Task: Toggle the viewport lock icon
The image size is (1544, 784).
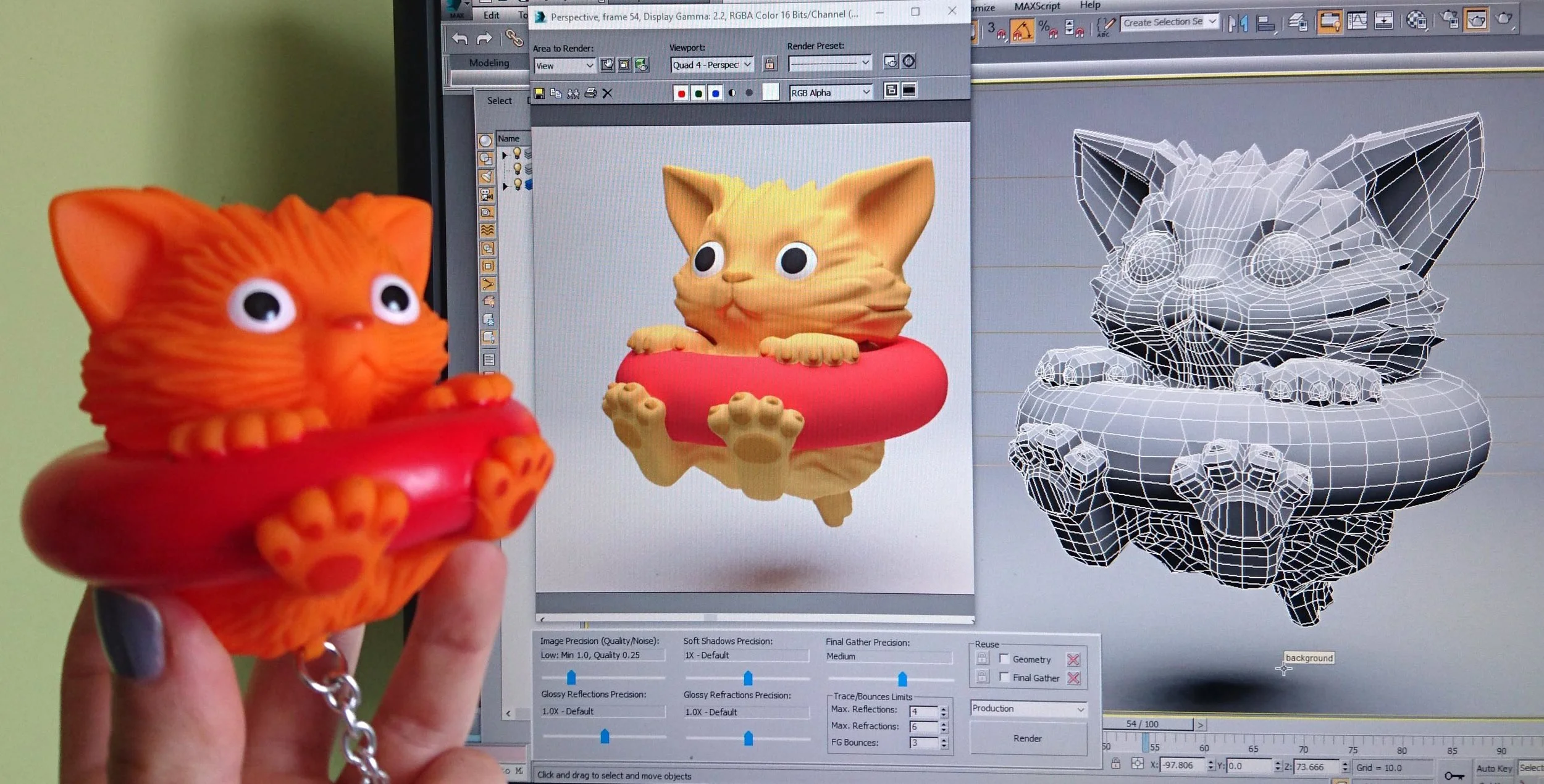Action: pyautogui.click(x=770, y=64)
